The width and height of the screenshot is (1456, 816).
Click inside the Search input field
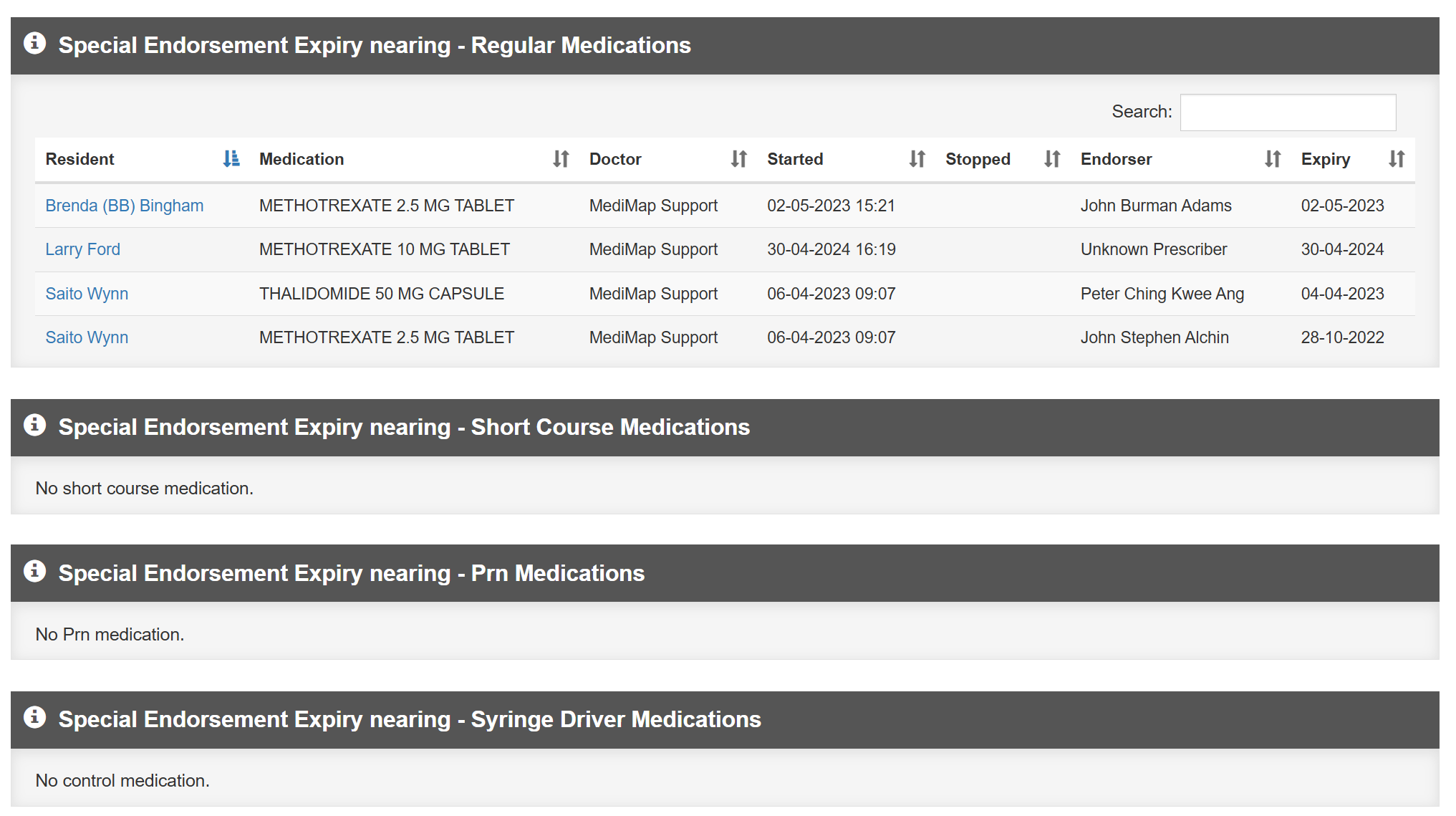click(1287, 112)
